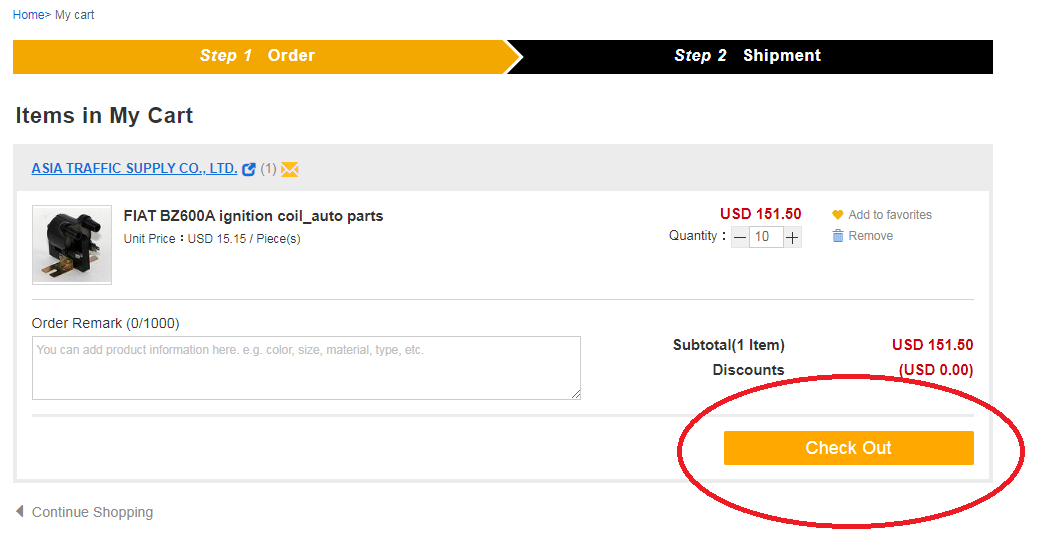Open the FIAT BZ600A ignition coil product title
This screenshot has height=542, width=1055.
point(253,216)
